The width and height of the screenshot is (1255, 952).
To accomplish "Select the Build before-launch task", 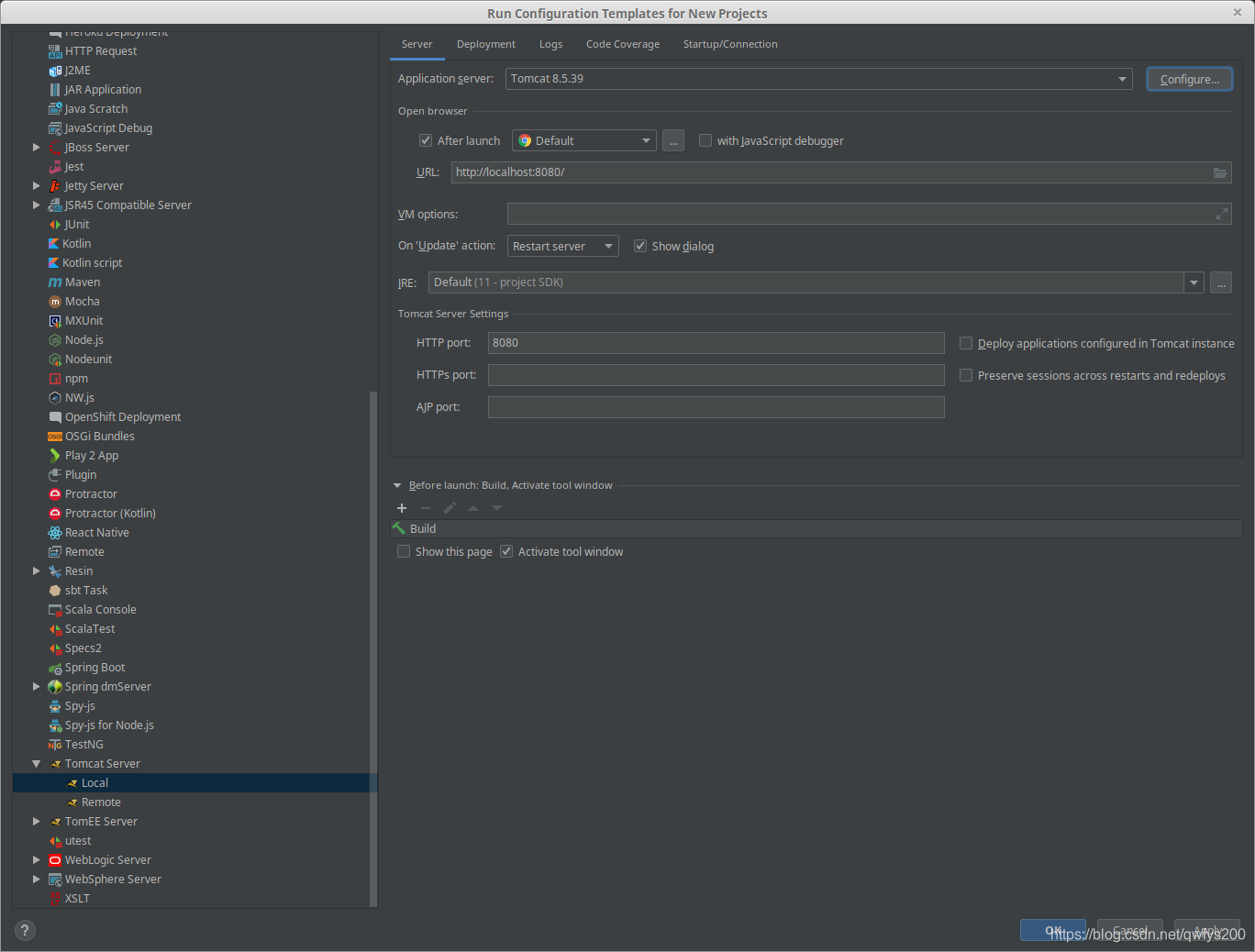I will click(x=816, y=529).
